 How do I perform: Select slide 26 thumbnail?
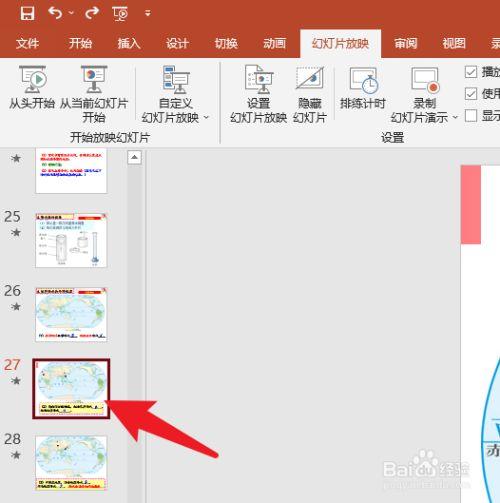coord(71,315)
